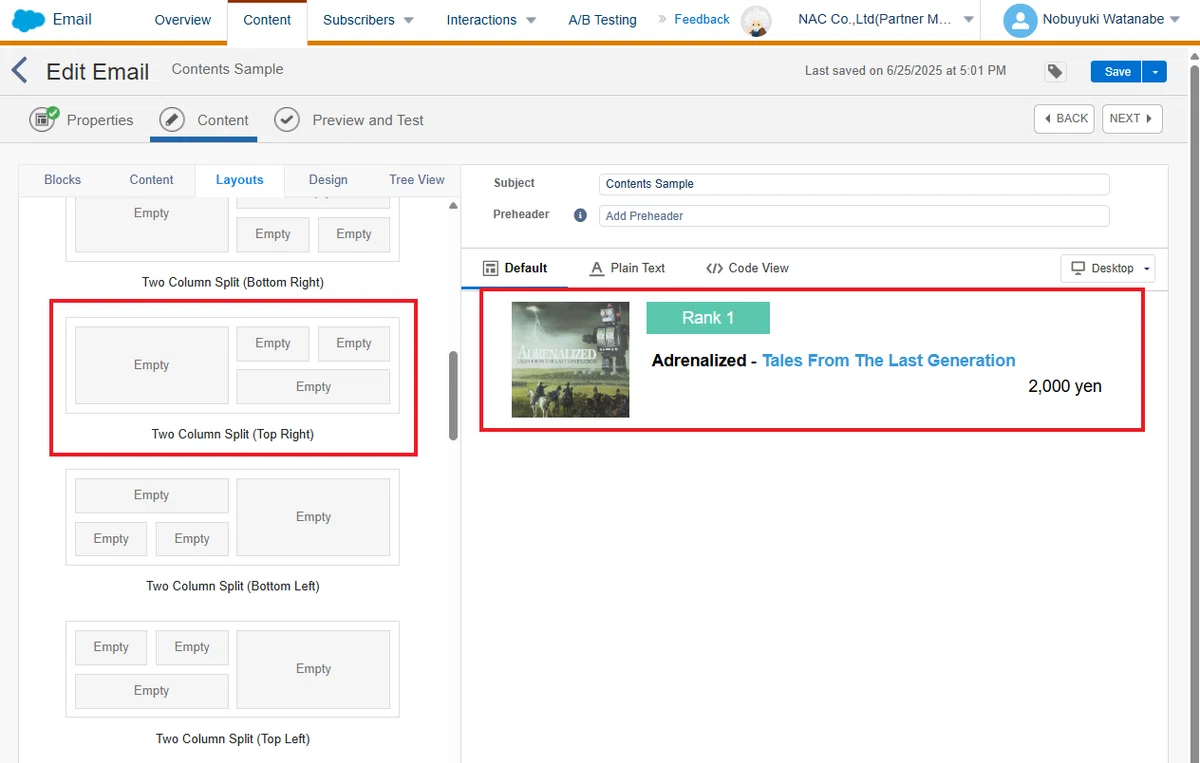Screen dimensions: 1200x763
Task: Click the Adrenalized album cover image
Action: pos(570,359)
